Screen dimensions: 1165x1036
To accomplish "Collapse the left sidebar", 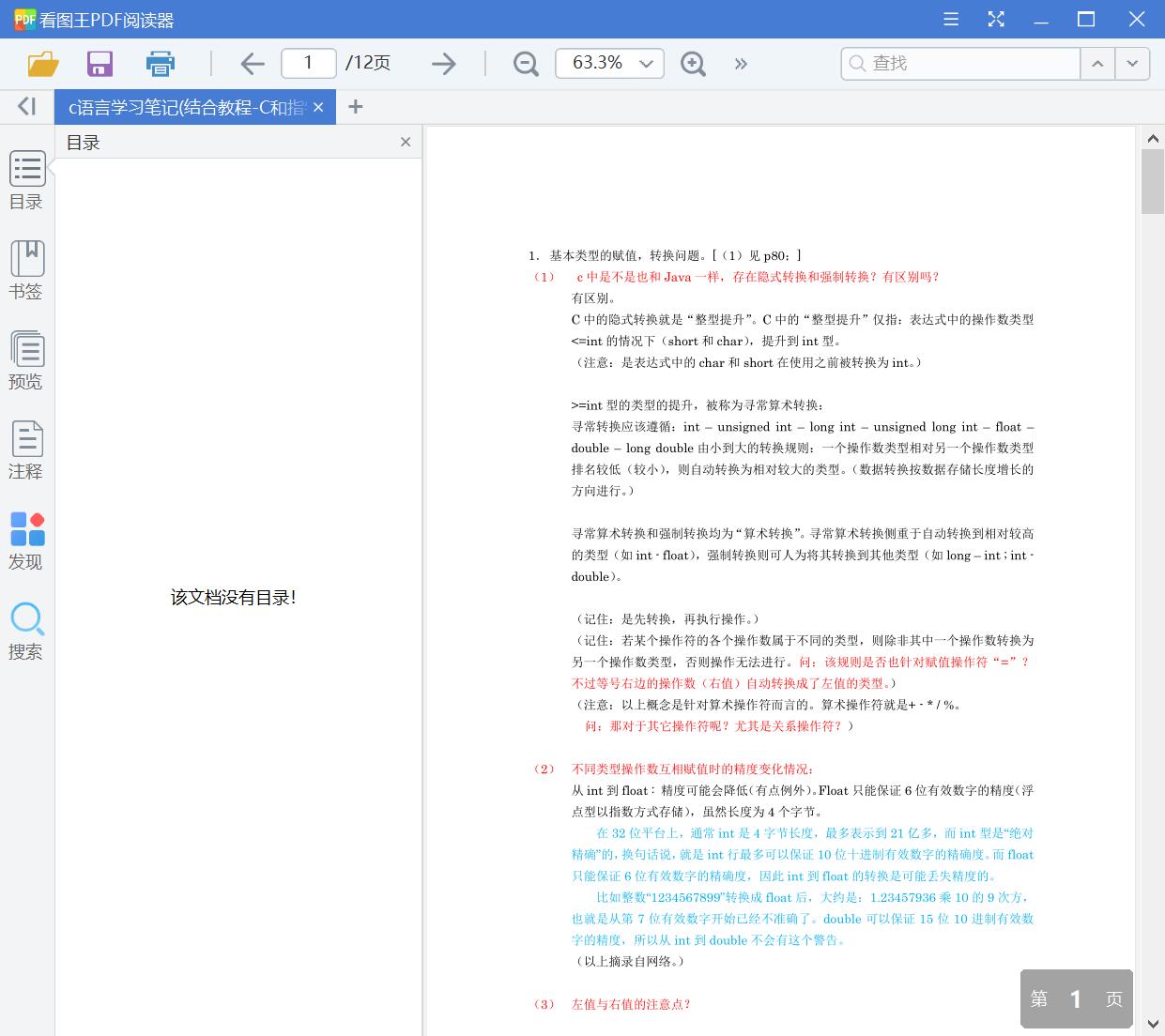I will [x=25, y=106].
